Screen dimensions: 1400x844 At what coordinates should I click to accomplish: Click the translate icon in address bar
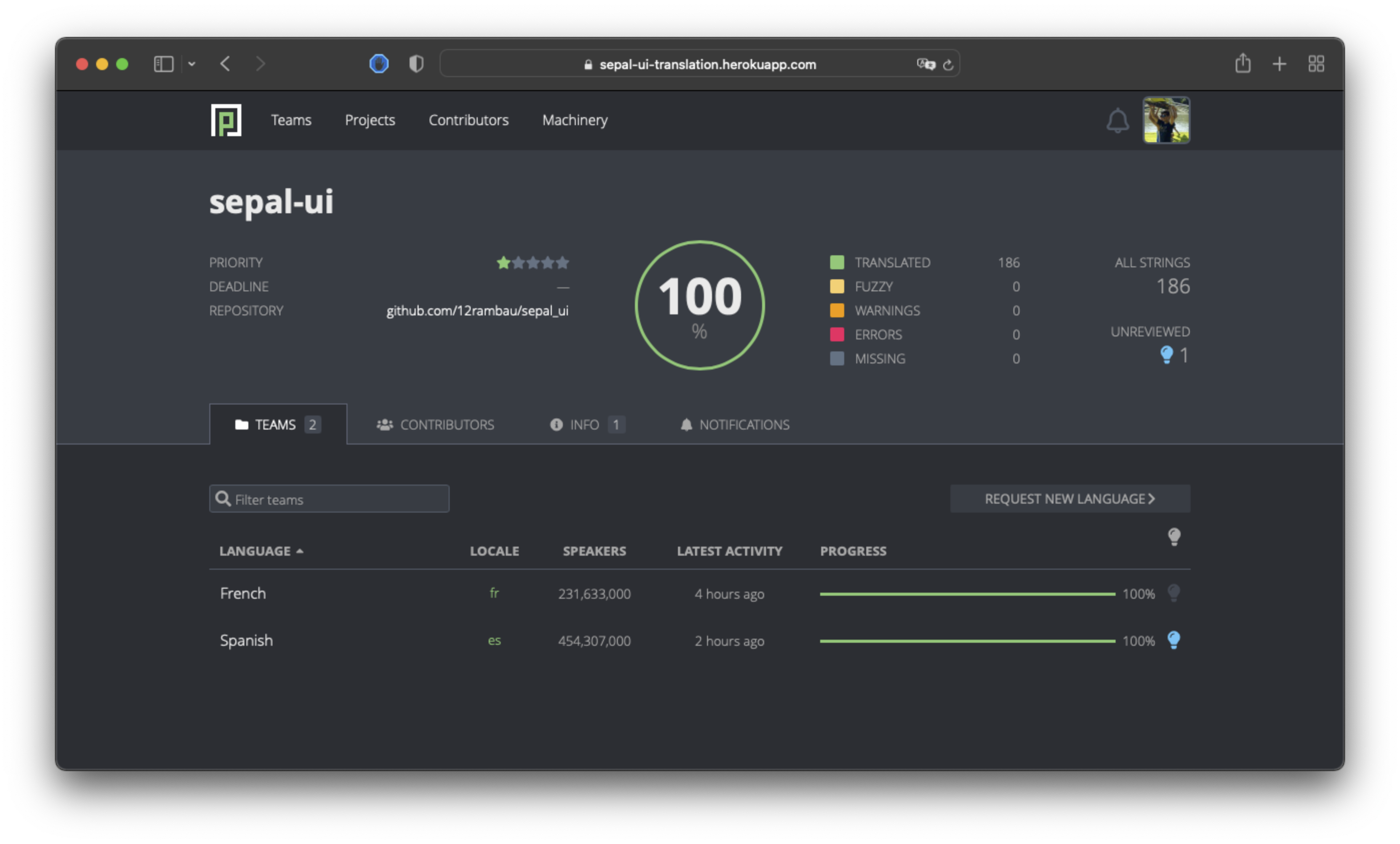(925, 64)
